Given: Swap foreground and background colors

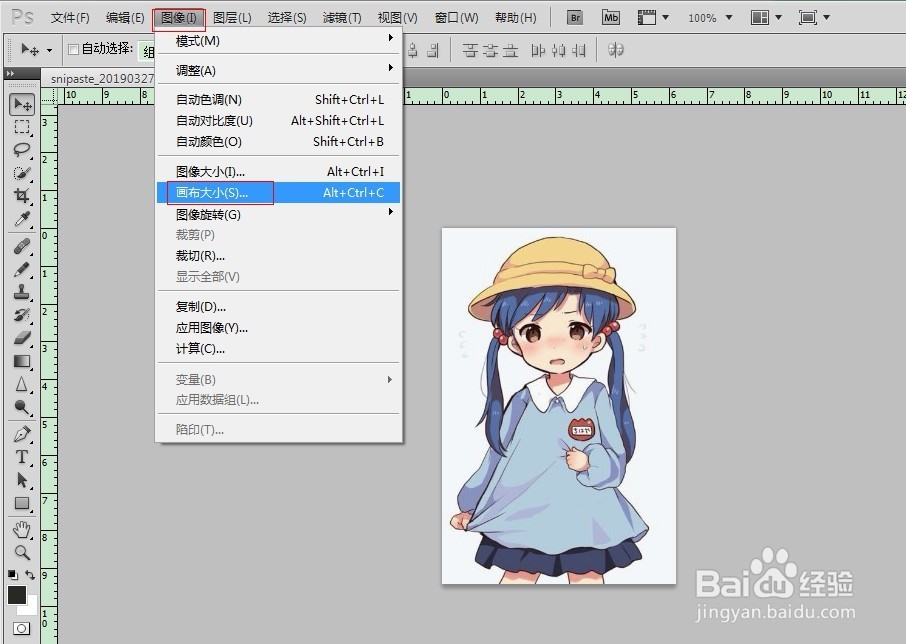Looking at the screenshot, I should 30,575.
